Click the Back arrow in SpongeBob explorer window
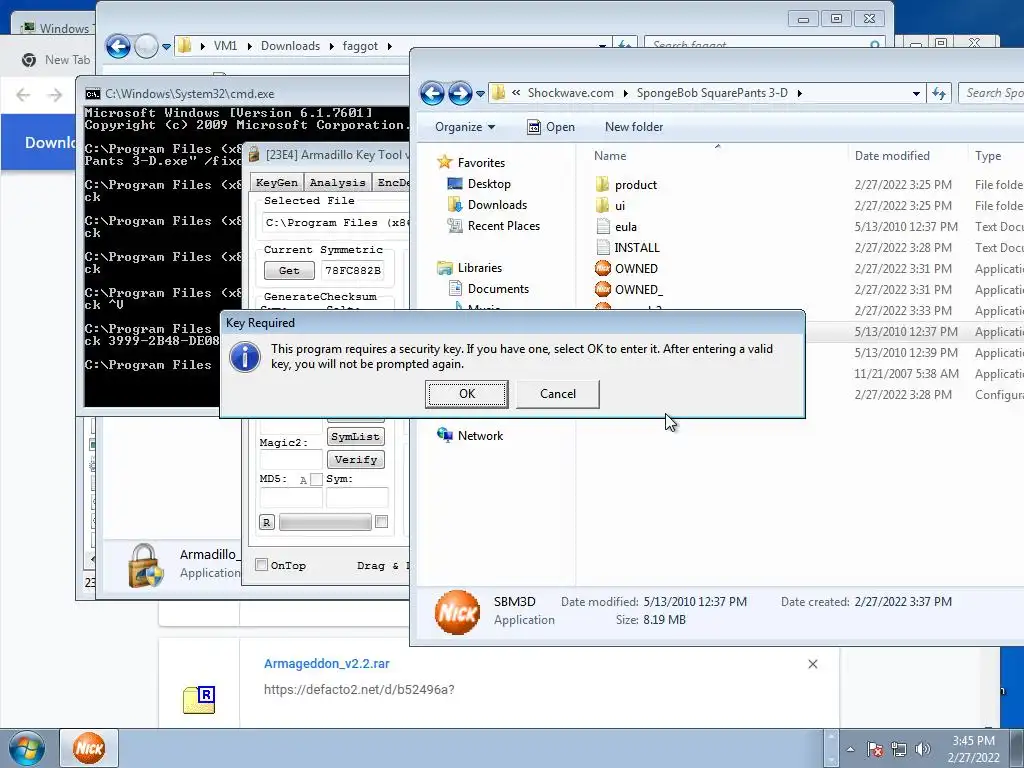 coord(432,93)
